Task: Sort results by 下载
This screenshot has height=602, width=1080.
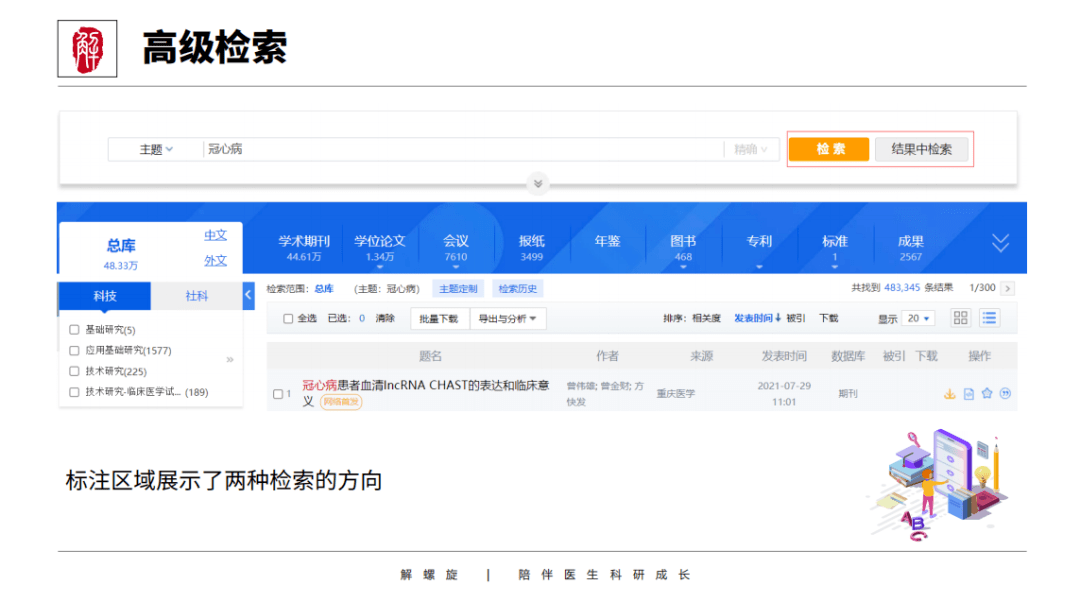Action: click(x=829, y=318)
